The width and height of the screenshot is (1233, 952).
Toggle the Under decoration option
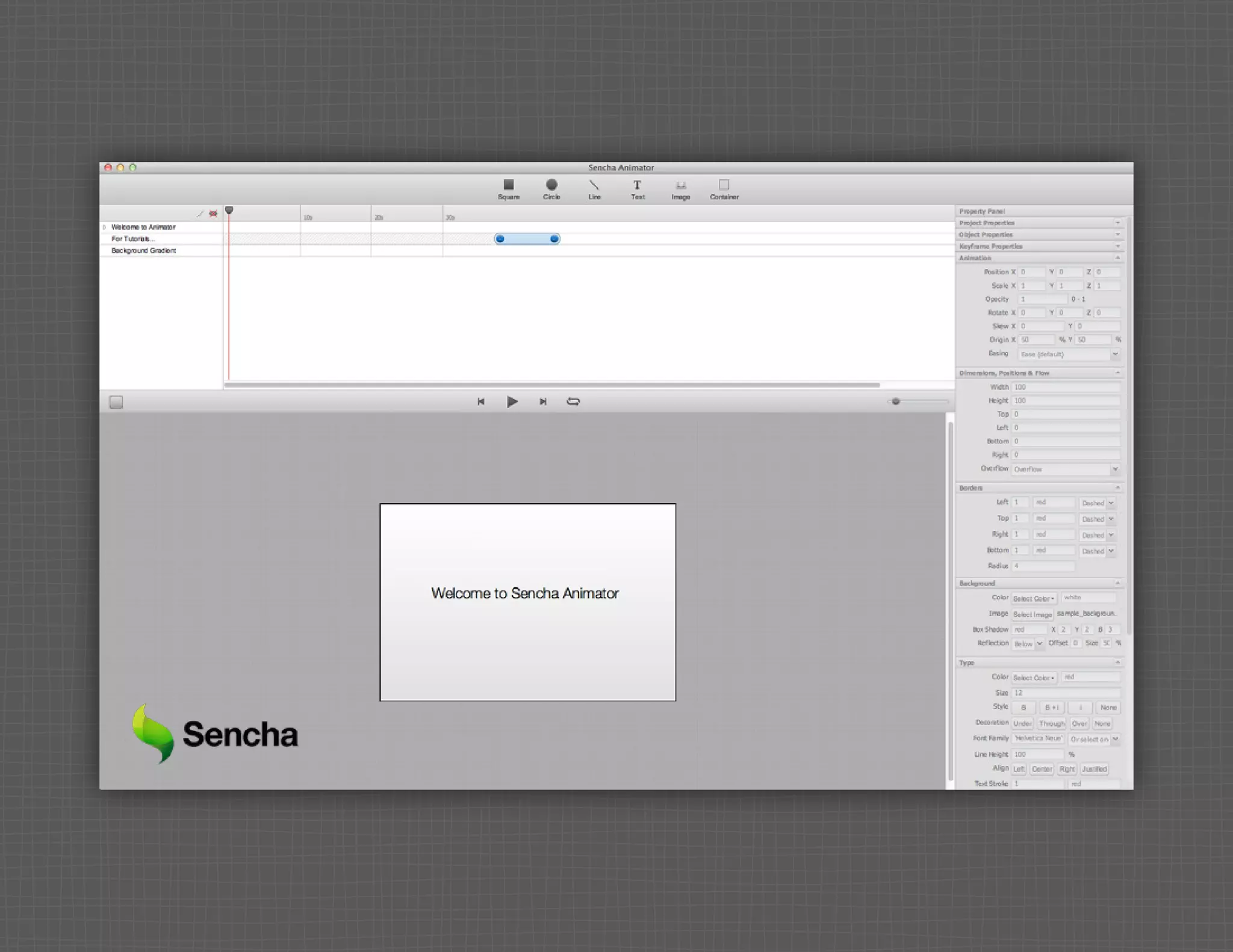(1022, 724)
